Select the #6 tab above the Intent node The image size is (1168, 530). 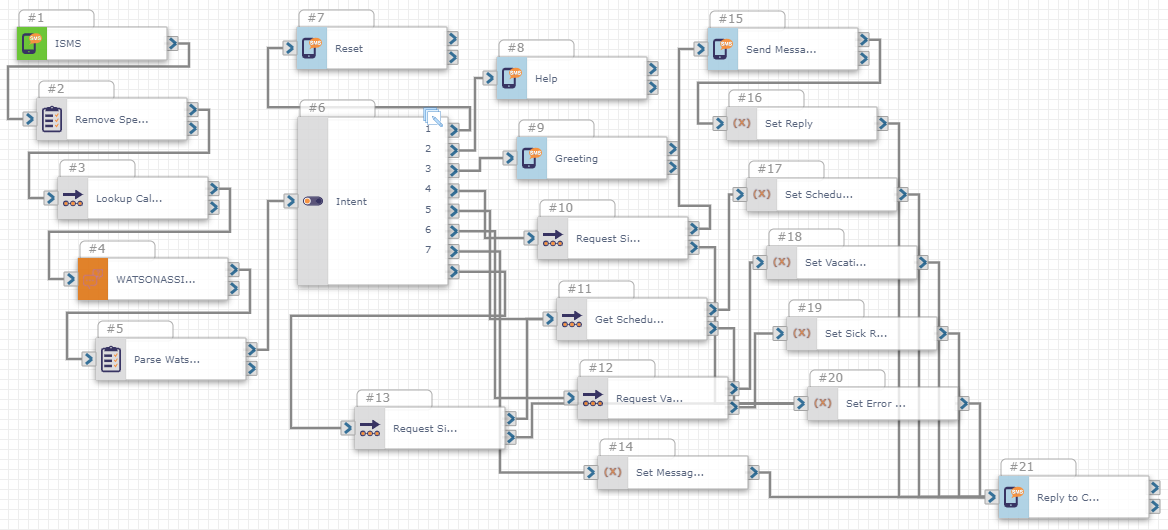click(334, 108)
